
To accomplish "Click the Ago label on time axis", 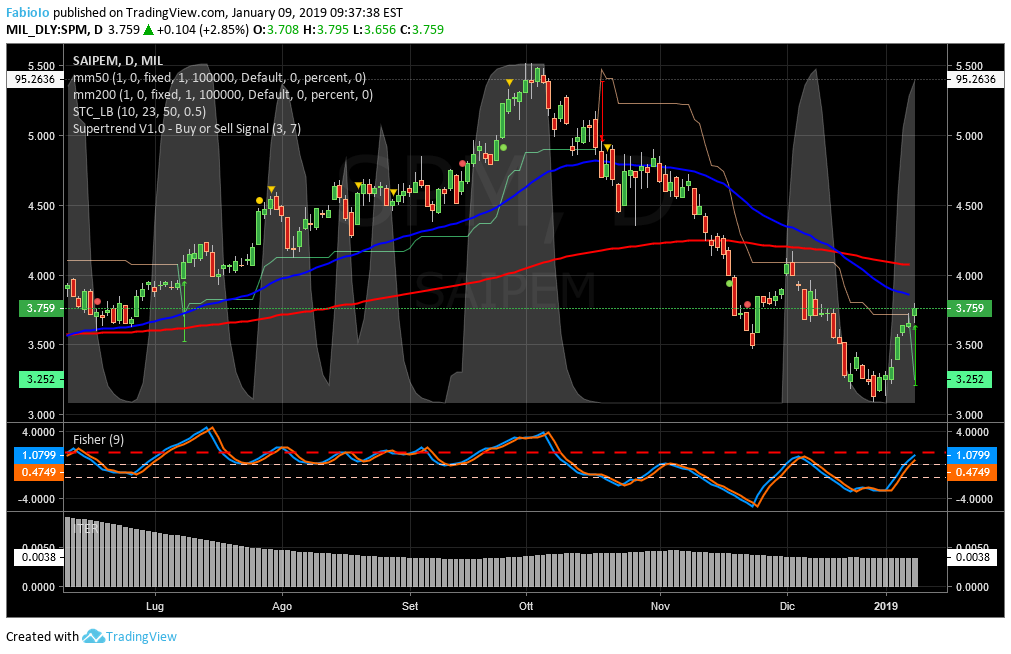I will pyautogui.click(x=282, y=606).
